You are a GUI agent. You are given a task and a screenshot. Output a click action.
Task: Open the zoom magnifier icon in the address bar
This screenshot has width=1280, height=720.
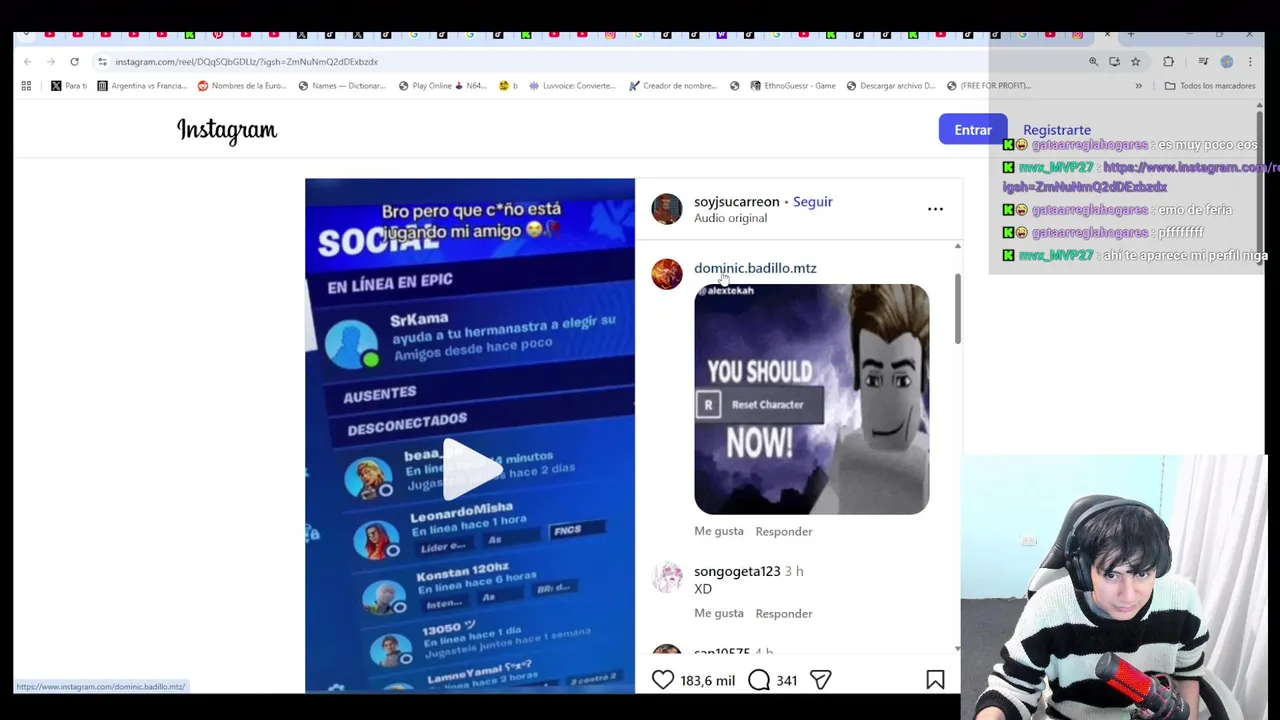pos(1093,61)
